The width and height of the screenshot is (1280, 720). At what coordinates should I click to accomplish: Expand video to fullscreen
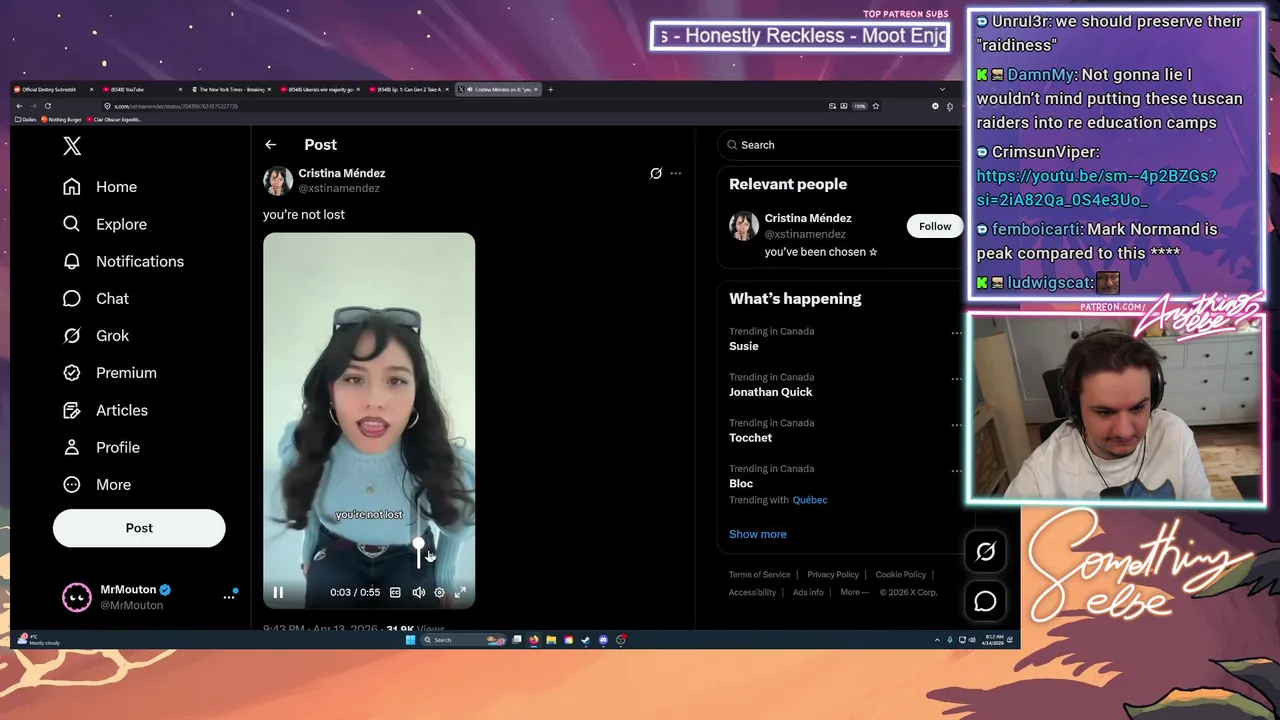(x=460, y=592)
